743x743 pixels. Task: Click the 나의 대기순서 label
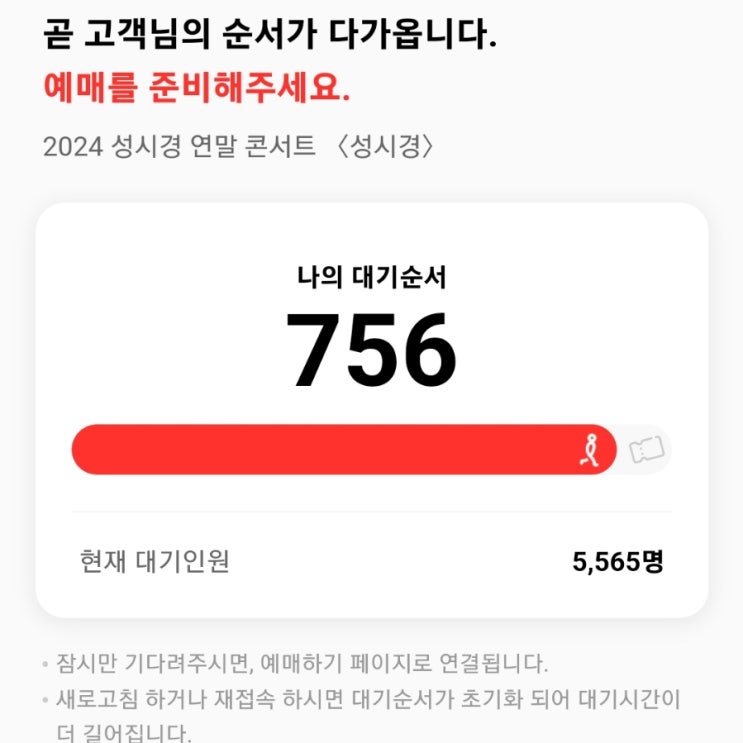[372, 277]
